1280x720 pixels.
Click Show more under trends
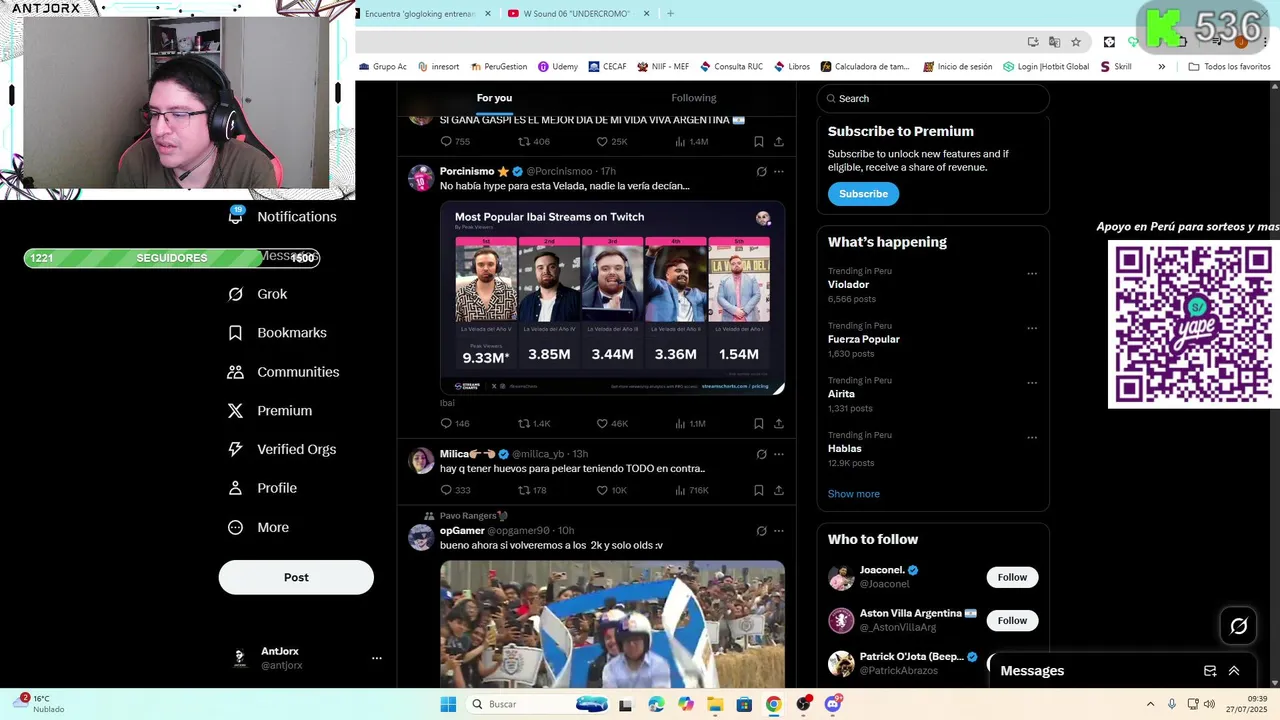coord(853,494)
